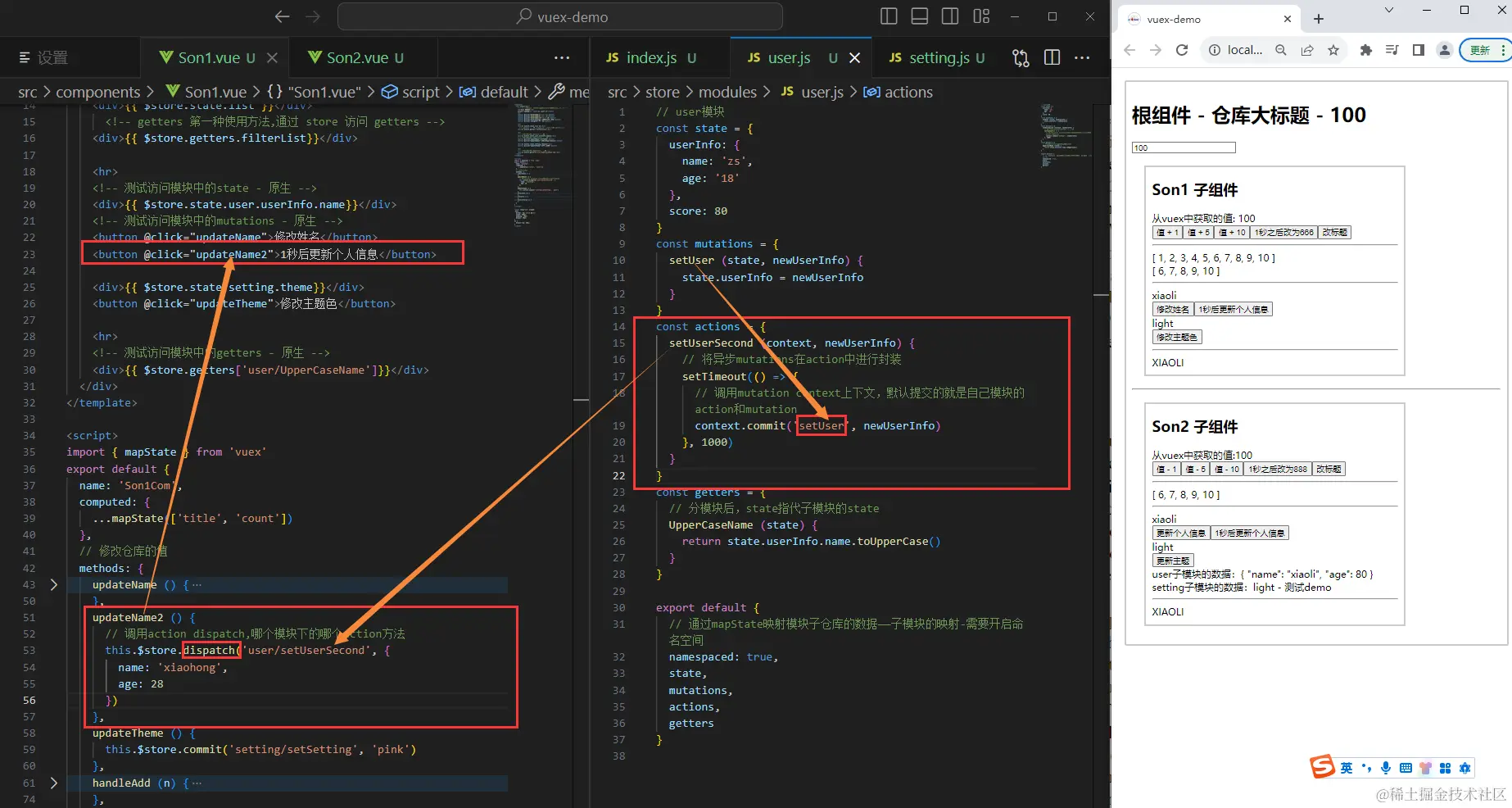Click '修改姓名' button in Son1
This screenshot has height=808, width=1512.
tap(1173, 310)
